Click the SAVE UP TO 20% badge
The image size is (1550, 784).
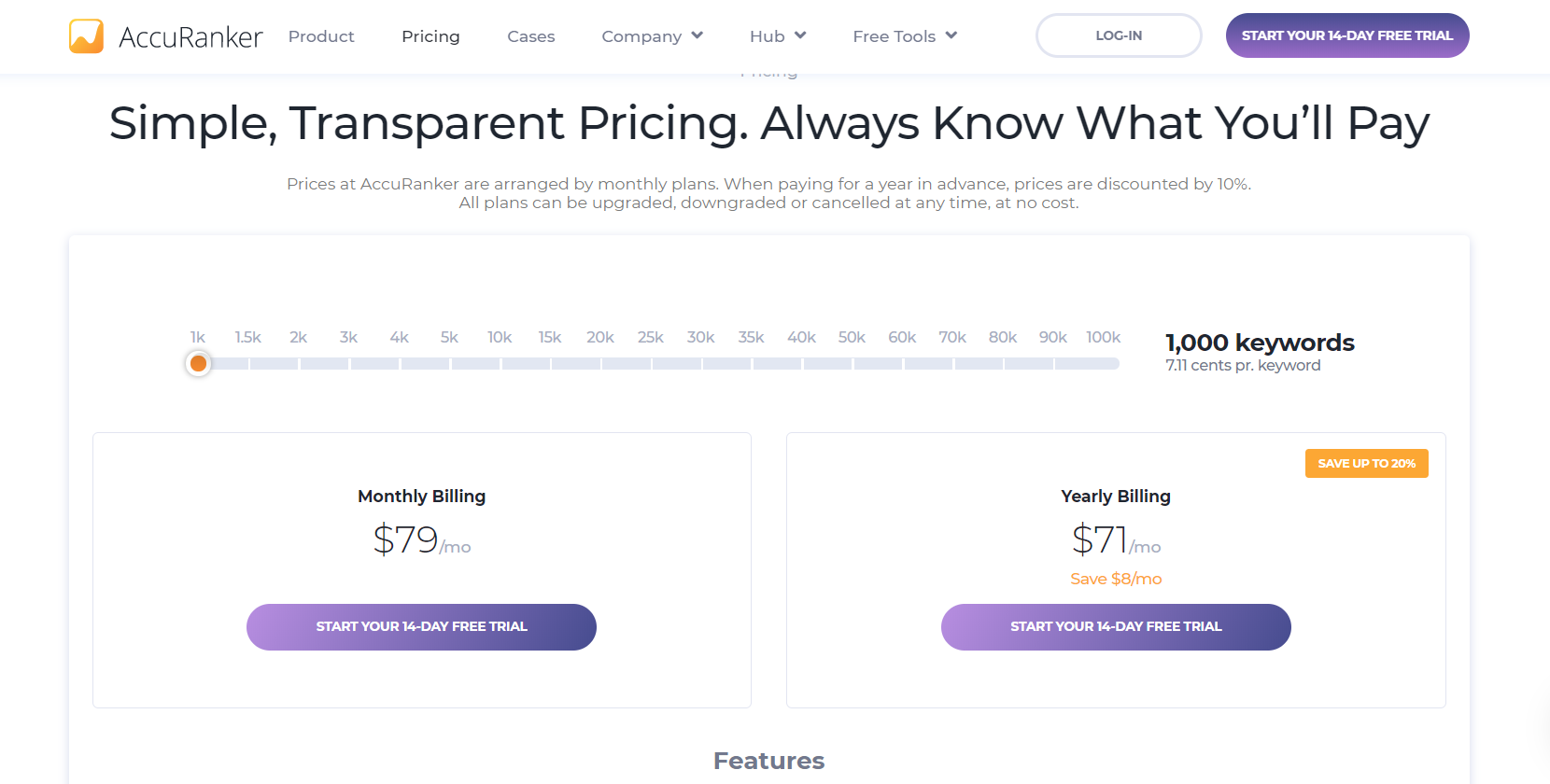[x=1367, y=464]
